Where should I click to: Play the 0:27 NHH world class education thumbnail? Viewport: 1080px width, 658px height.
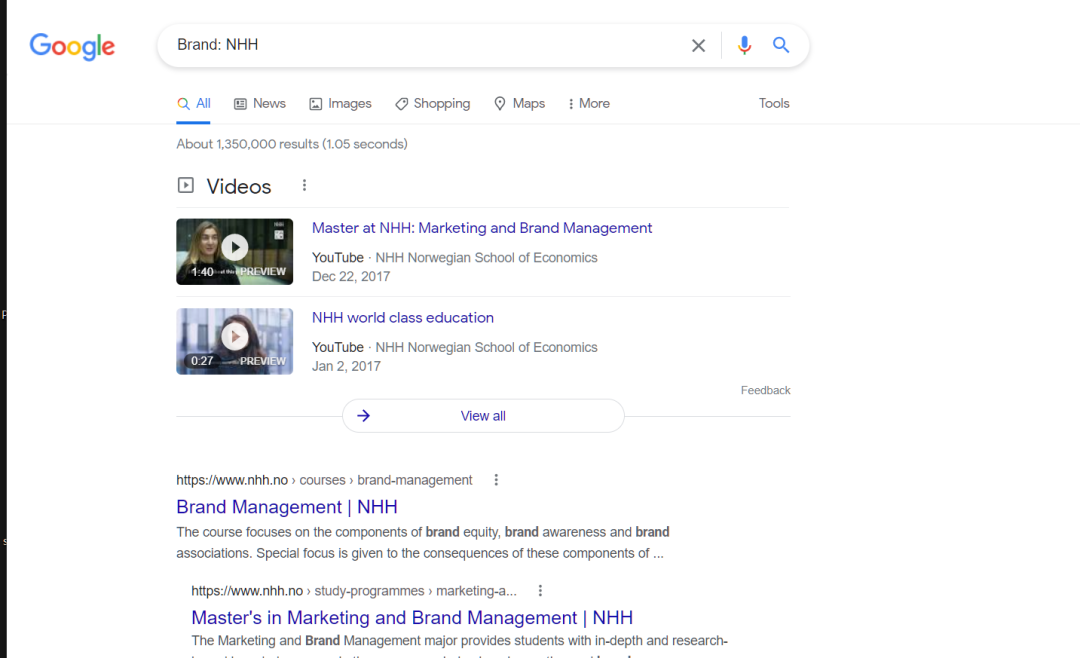pyautogui.click(x=235, y=341)
